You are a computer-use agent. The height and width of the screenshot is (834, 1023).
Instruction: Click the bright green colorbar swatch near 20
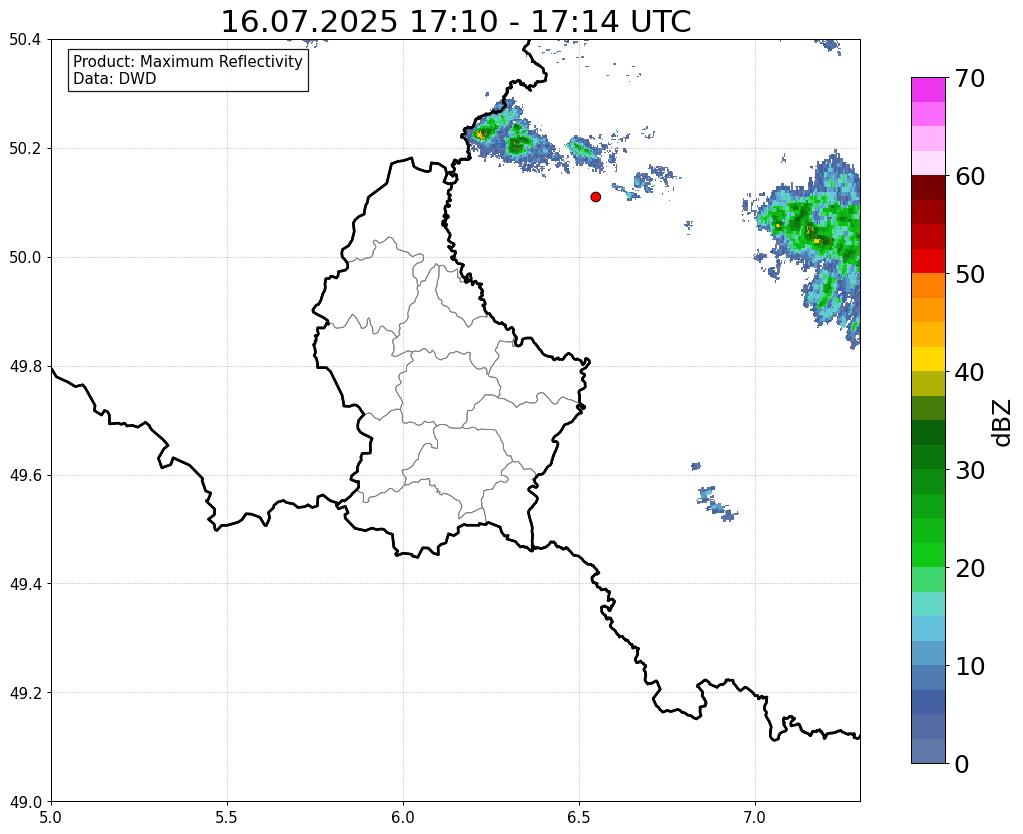coord(928,555)
